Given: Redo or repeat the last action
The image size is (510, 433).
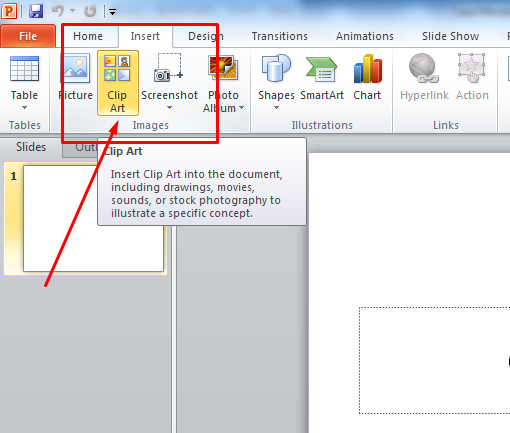Looking at the screenshot, I should pos(90,11).
